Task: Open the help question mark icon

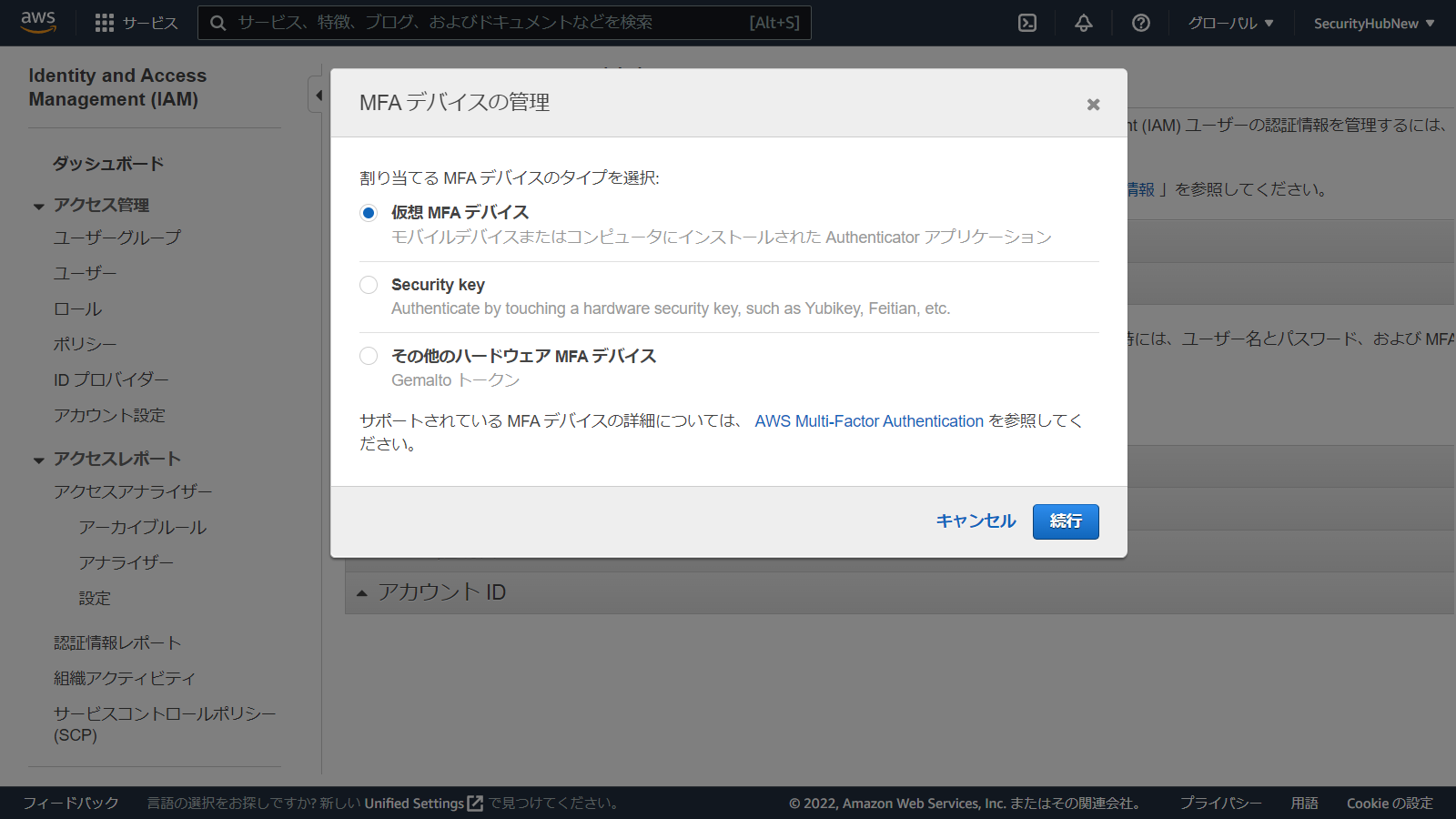Action: pos(1140,23)
